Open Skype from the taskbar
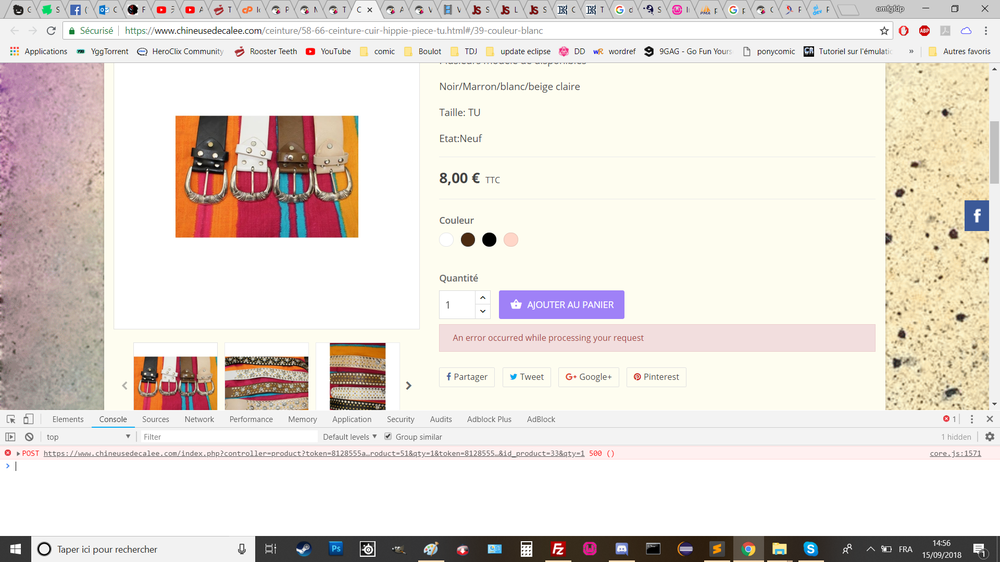 click(811, 549)
